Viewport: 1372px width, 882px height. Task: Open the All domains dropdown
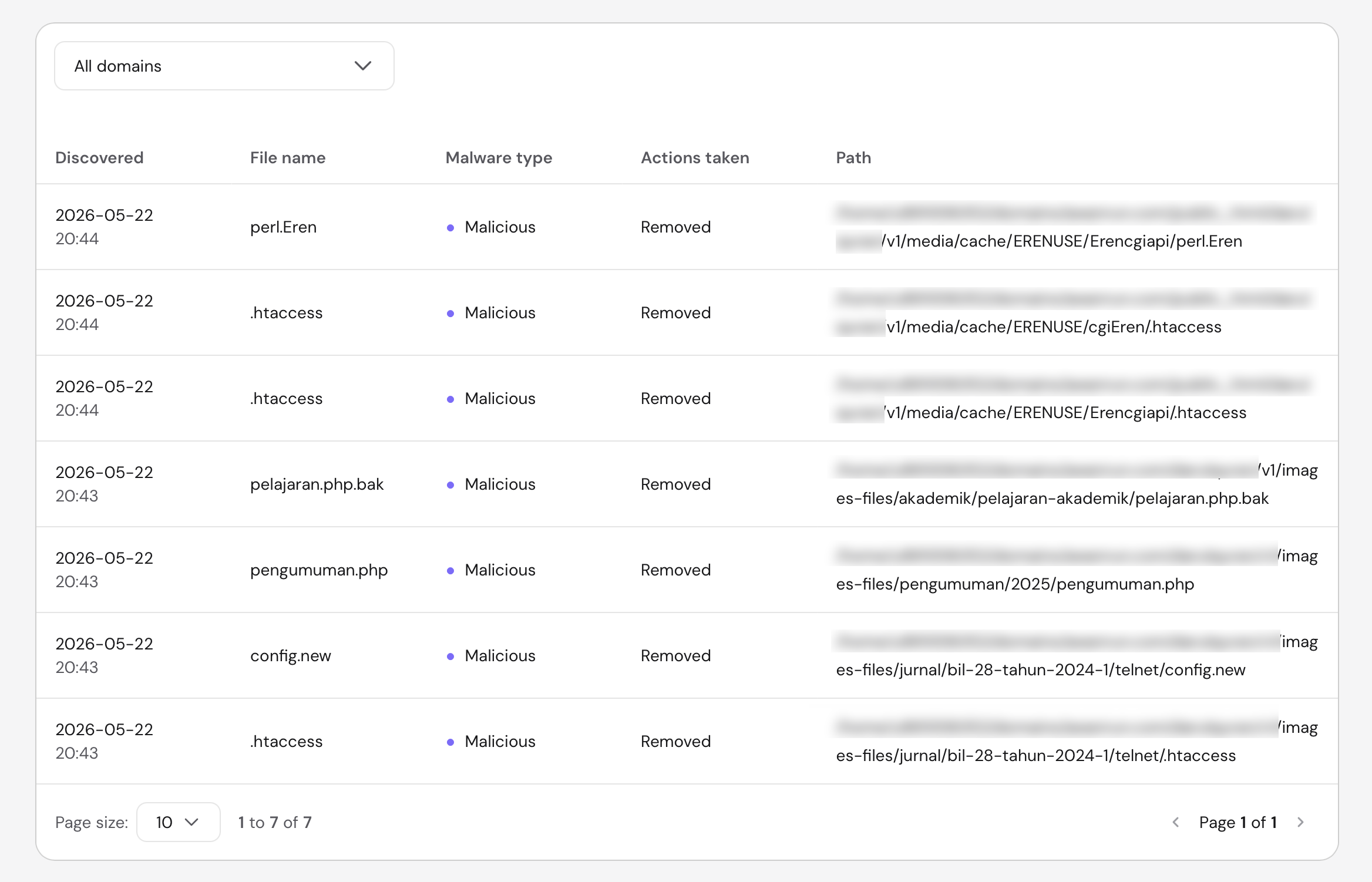click(x=224, y=66)
